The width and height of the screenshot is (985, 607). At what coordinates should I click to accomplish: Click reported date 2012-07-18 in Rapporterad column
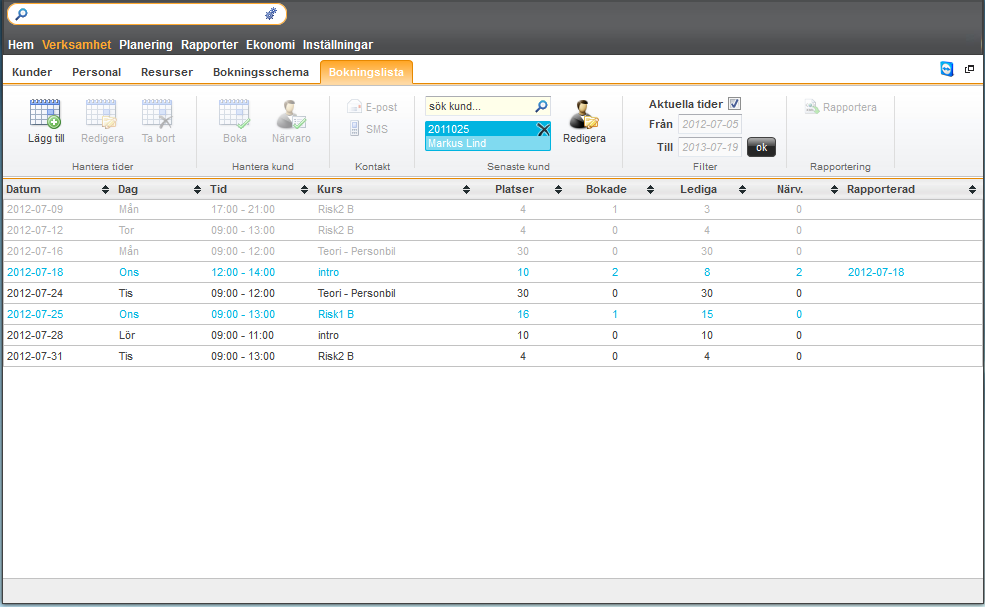click(x=876, y=272)
